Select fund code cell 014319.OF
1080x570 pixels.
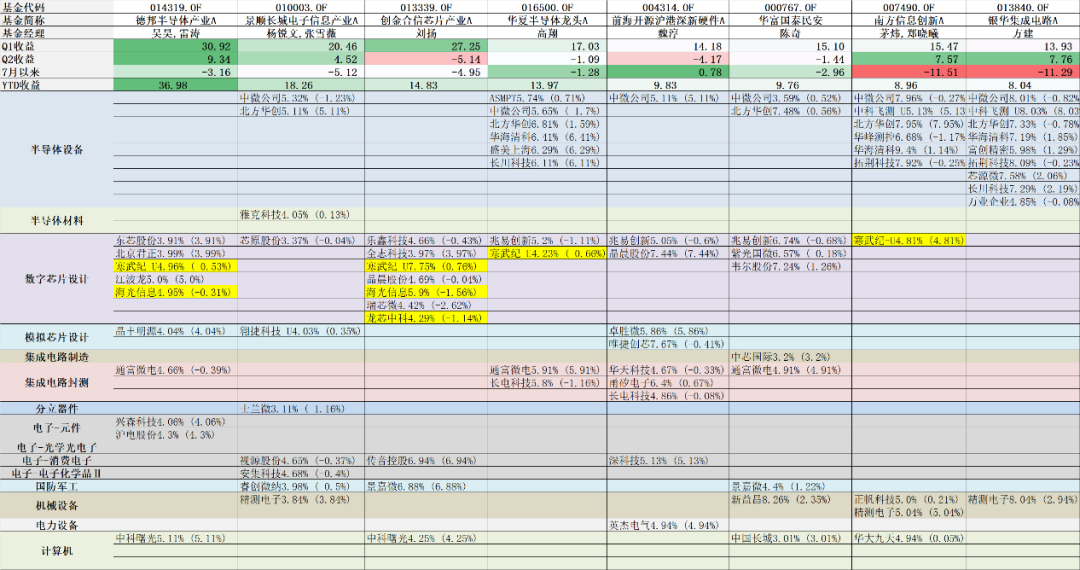tap(177, 7)
